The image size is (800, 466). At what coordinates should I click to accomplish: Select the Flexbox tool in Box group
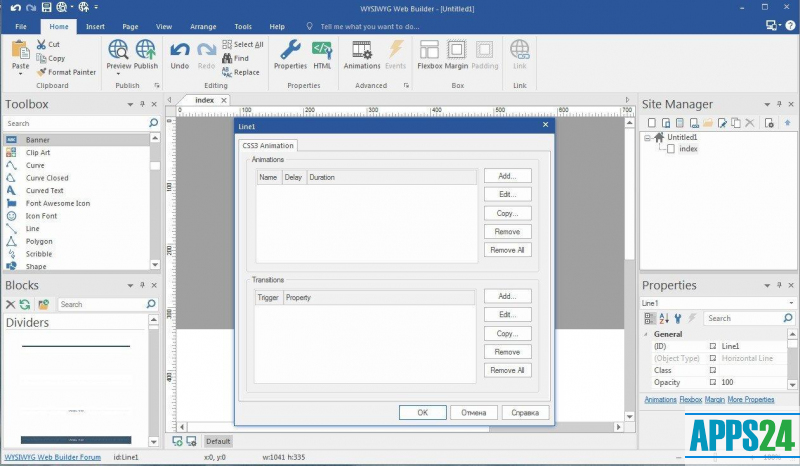click(x=429, y=53)
